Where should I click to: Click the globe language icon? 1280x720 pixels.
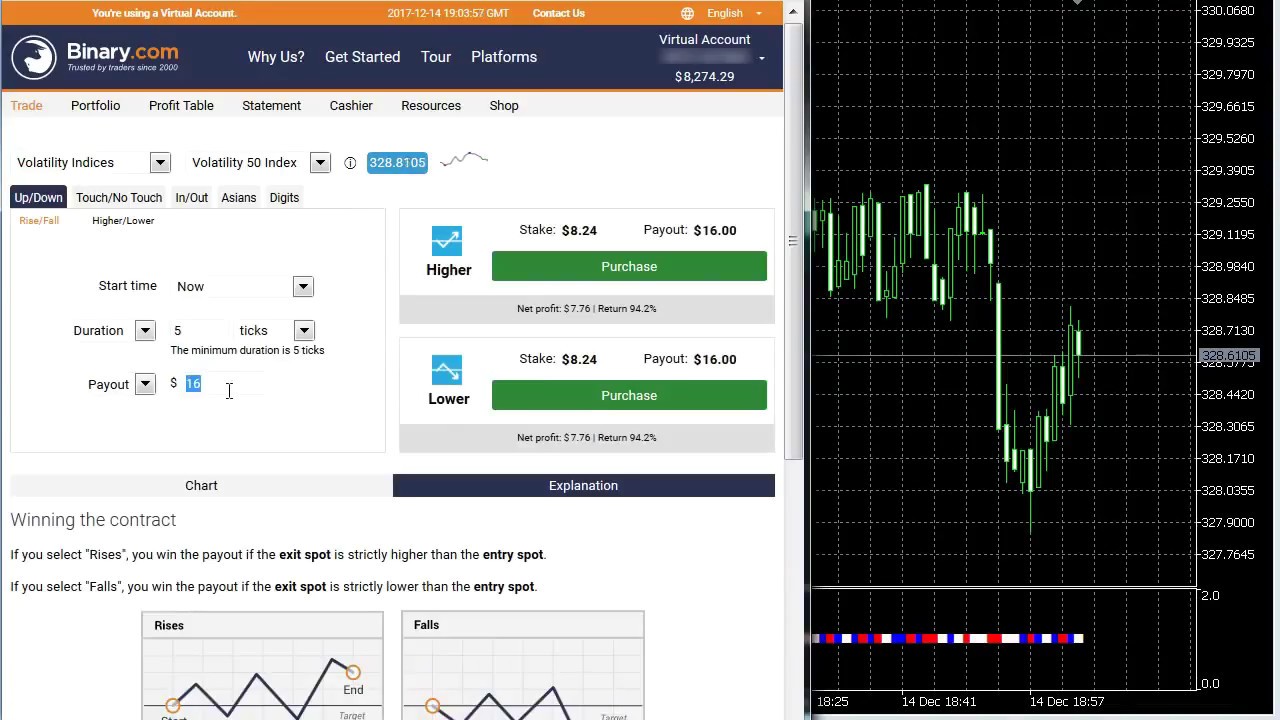coord(687,13)
